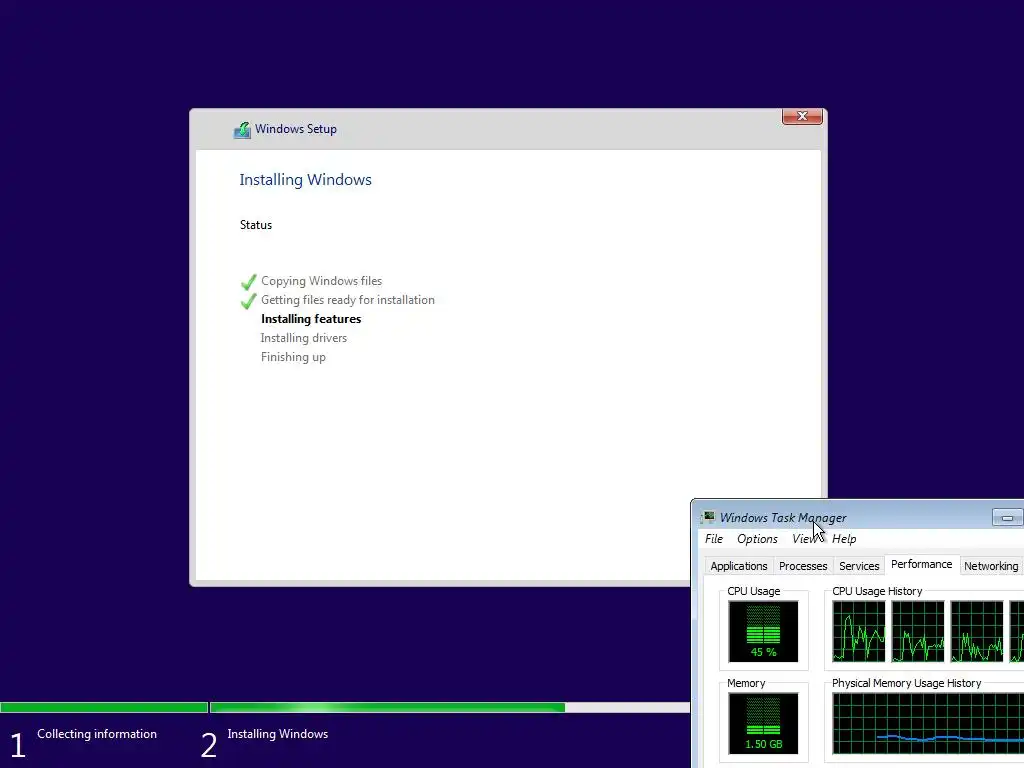Click the 'Physical Memory Usage History' label
Viewport: 1024px width, 768px height.
pos(906,683)
